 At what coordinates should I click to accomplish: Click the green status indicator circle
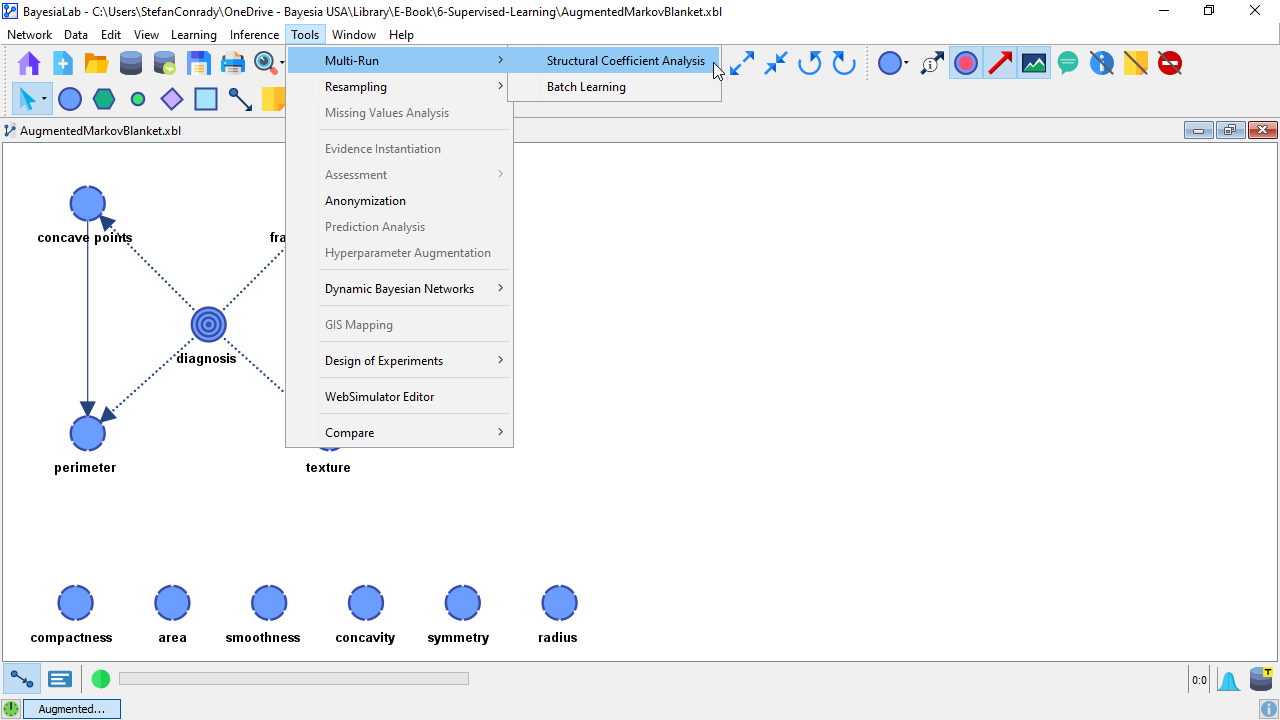pos(101,679)
